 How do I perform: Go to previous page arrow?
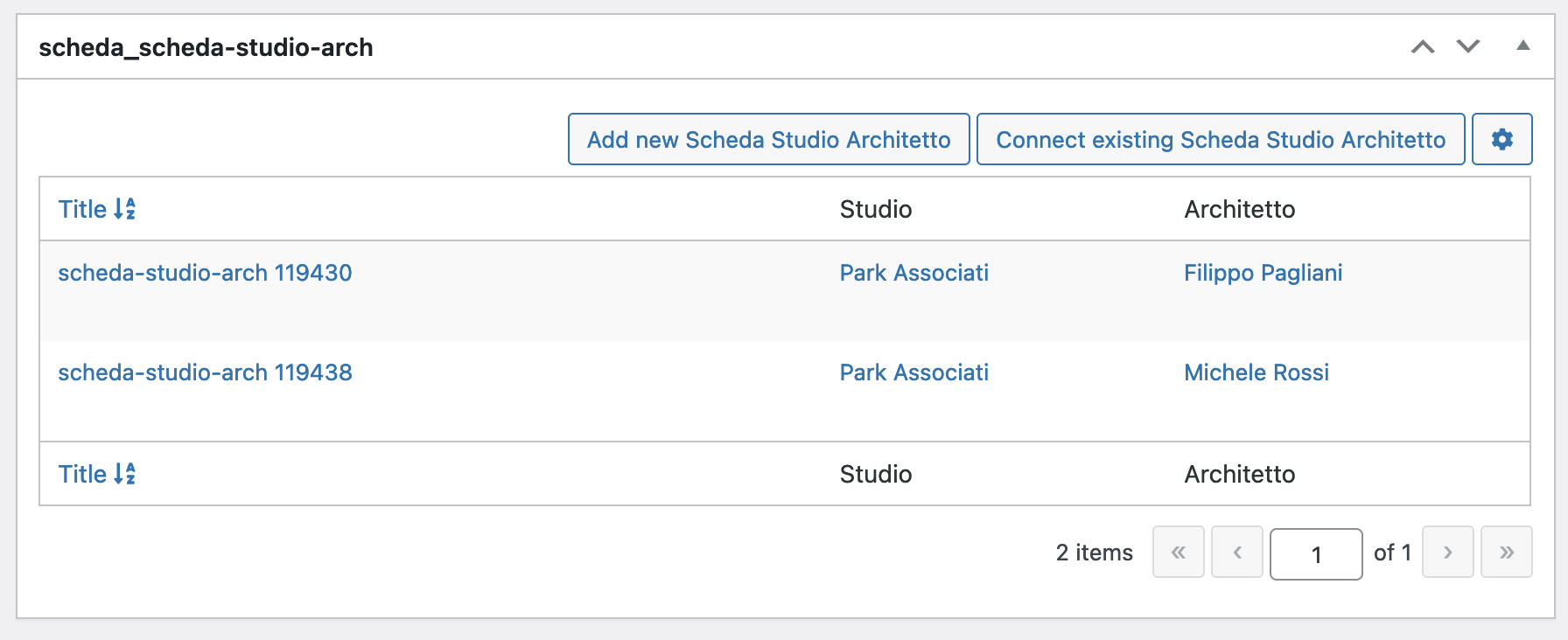[1237, 552]
